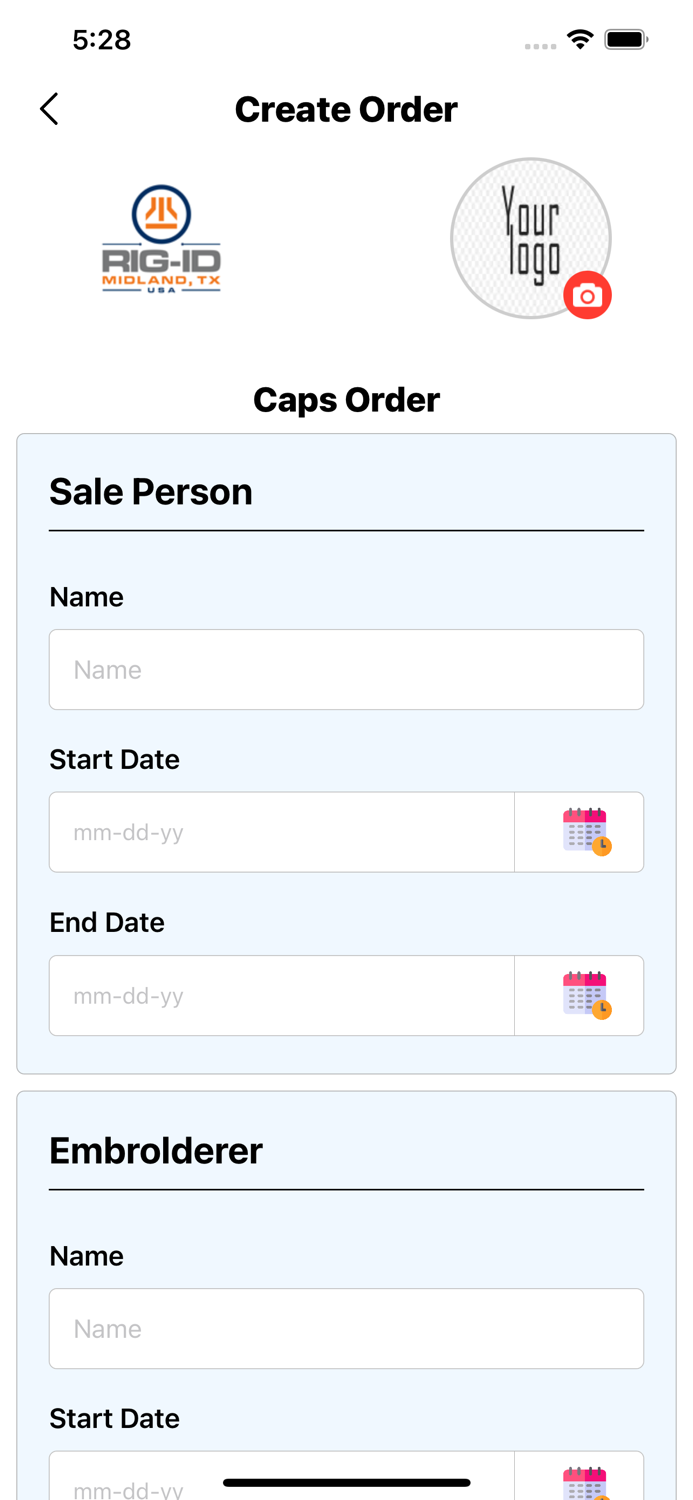Open the calendar picker for Sale Person End Date

pos(580,994)
